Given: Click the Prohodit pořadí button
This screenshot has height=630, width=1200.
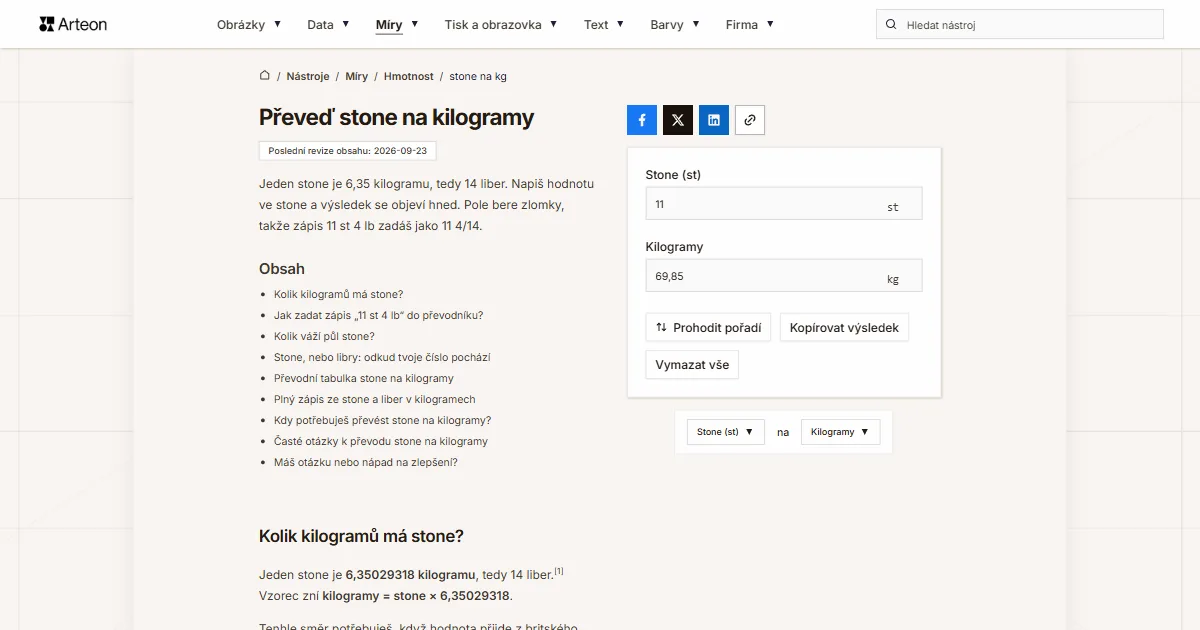Looking at the screenshot, I should 708,327.
